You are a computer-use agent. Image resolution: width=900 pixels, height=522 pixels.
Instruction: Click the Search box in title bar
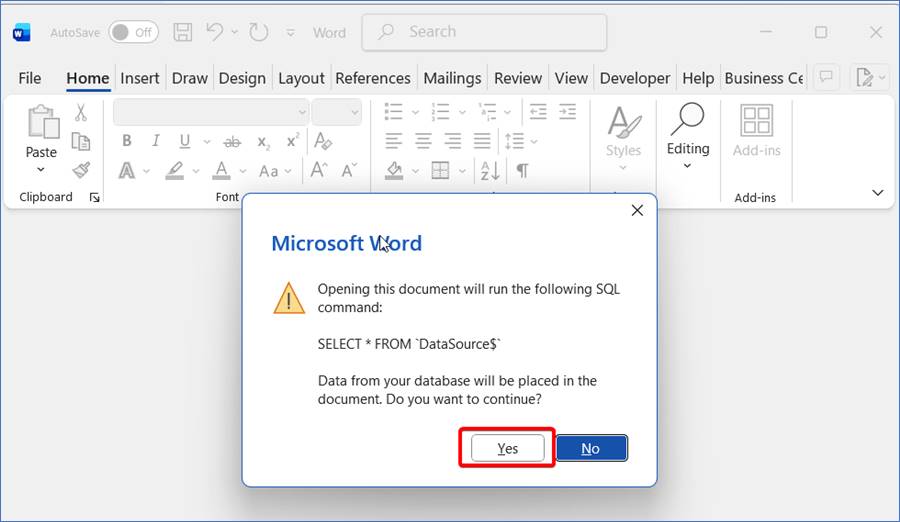coord(484,32)
